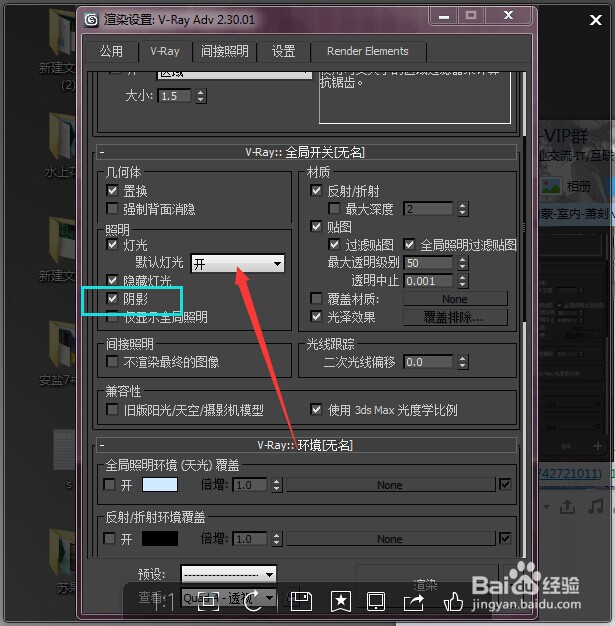Toggle the 光泽效果 glossy effects checkbox
Viewport: 615px width, 626px height.
[x=316, y=317]
